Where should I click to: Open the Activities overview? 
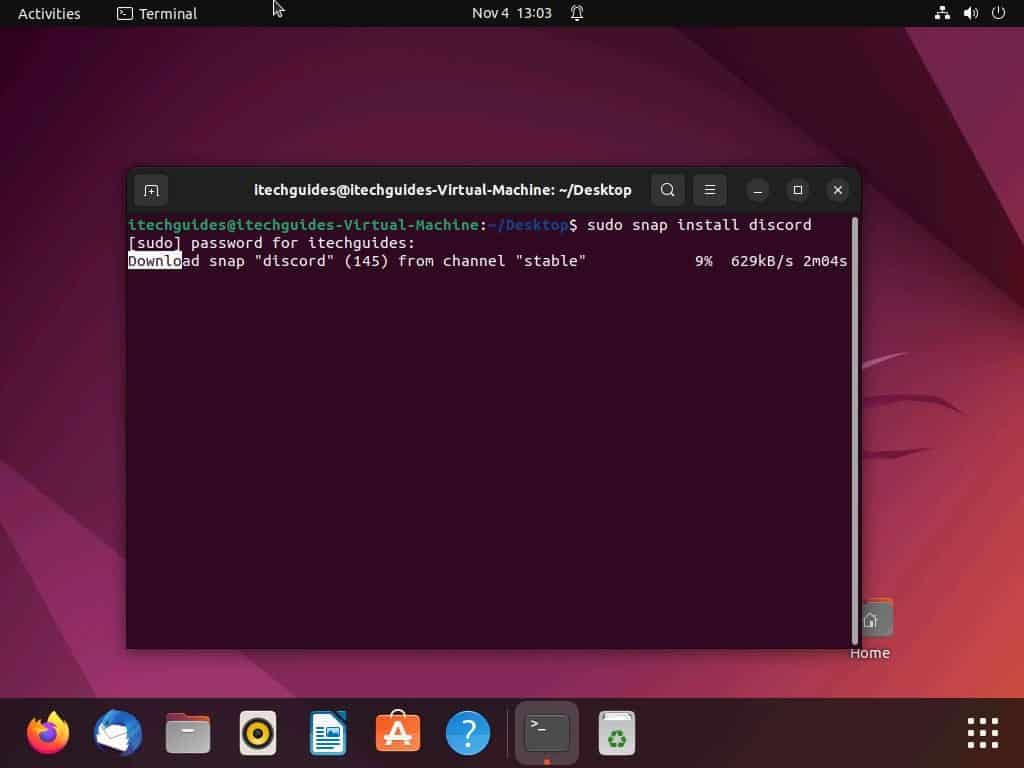tap(49, 13)
